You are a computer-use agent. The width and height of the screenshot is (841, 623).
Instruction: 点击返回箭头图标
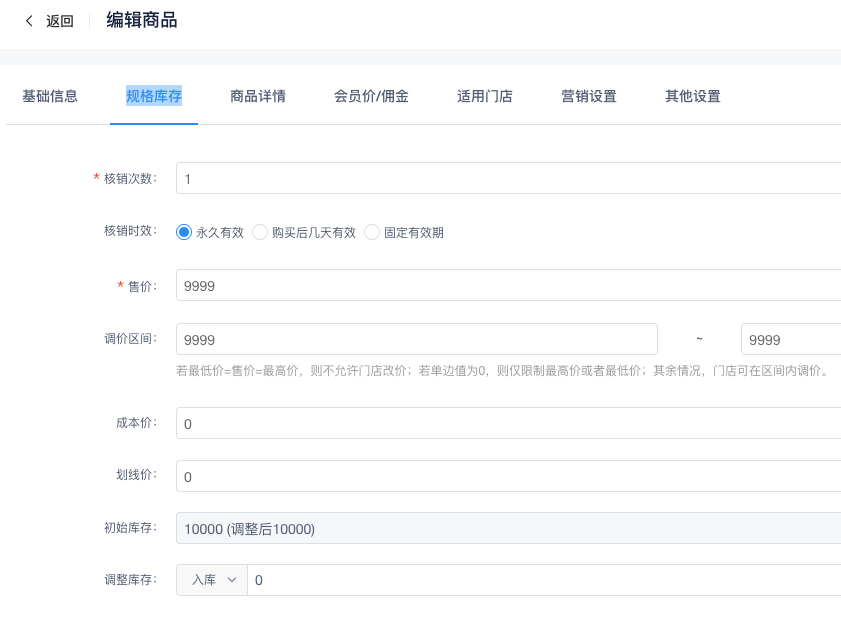pyautogui.click(x=27, y=20)
